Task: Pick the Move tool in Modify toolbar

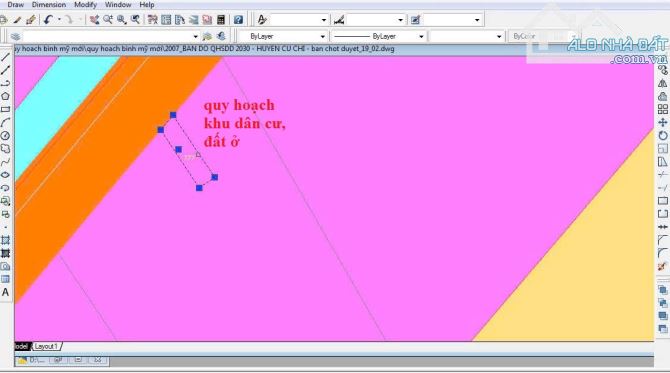Action: point(663,123)
